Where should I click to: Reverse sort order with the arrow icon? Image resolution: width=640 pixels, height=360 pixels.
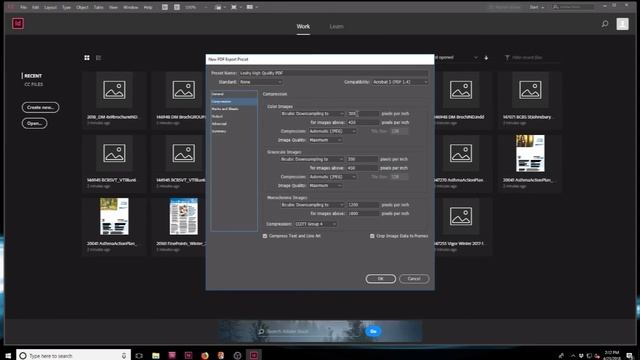tap(486, 58)
